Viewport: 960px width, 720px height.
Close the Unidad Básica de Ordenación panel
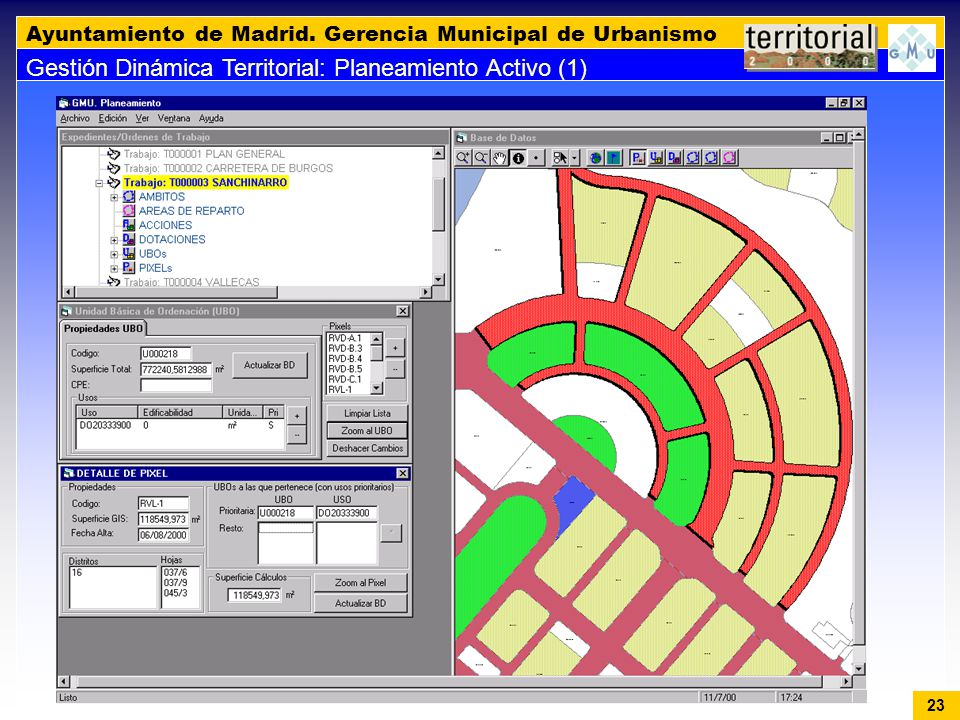click(402, 311)
